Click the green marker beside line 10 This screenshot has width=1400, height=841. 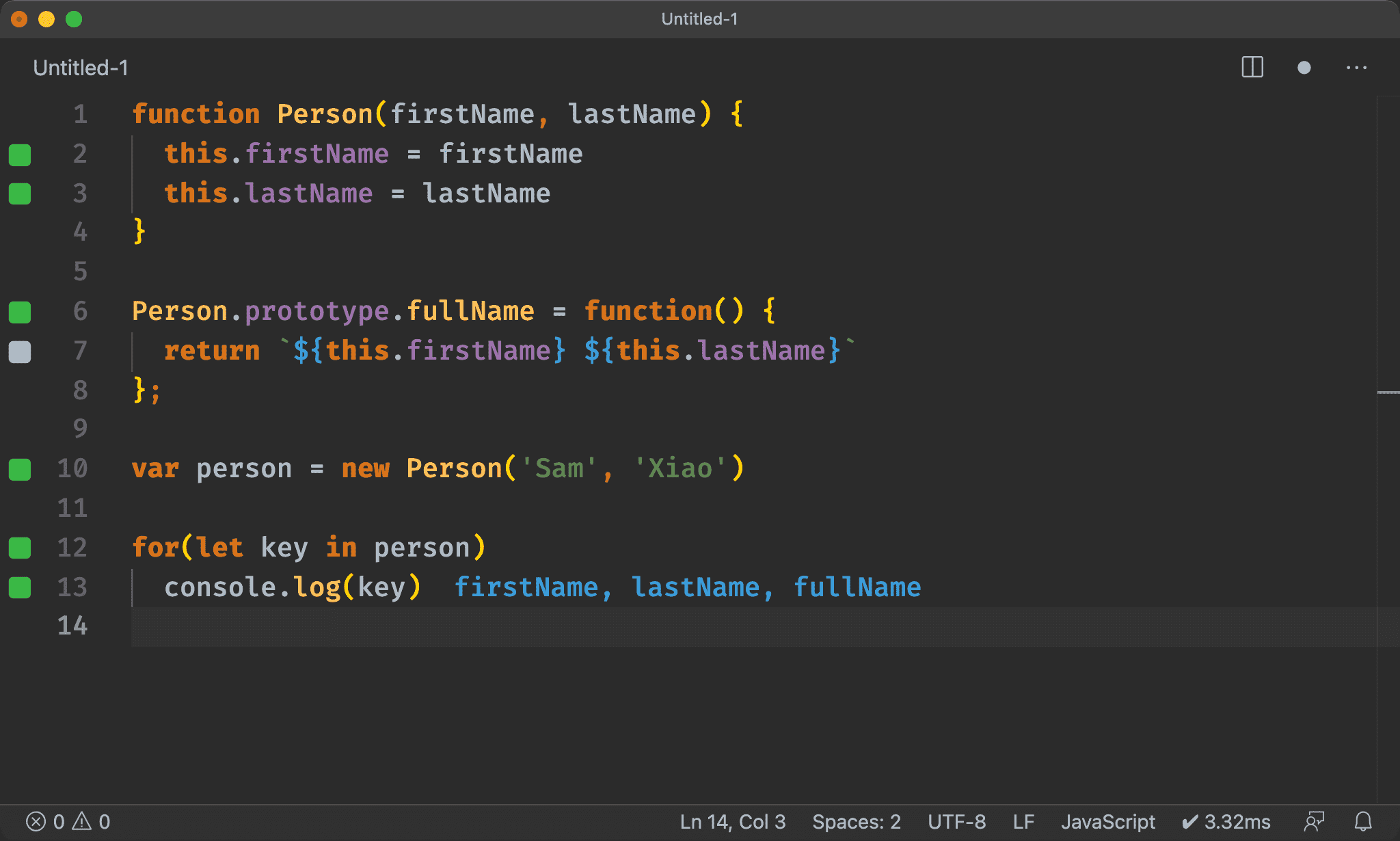tap(20, 470)
